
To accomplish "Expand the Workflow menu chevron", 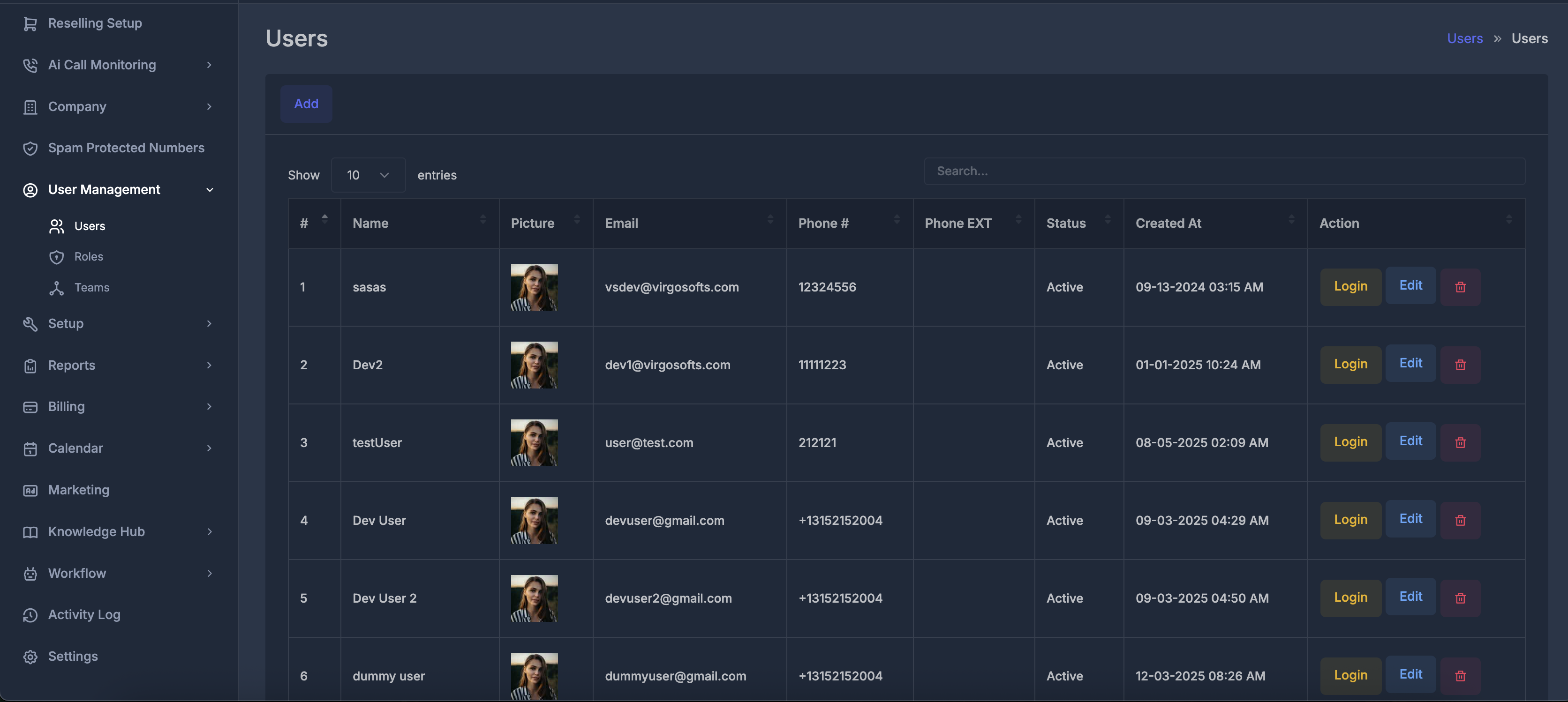I will point(210,574).
